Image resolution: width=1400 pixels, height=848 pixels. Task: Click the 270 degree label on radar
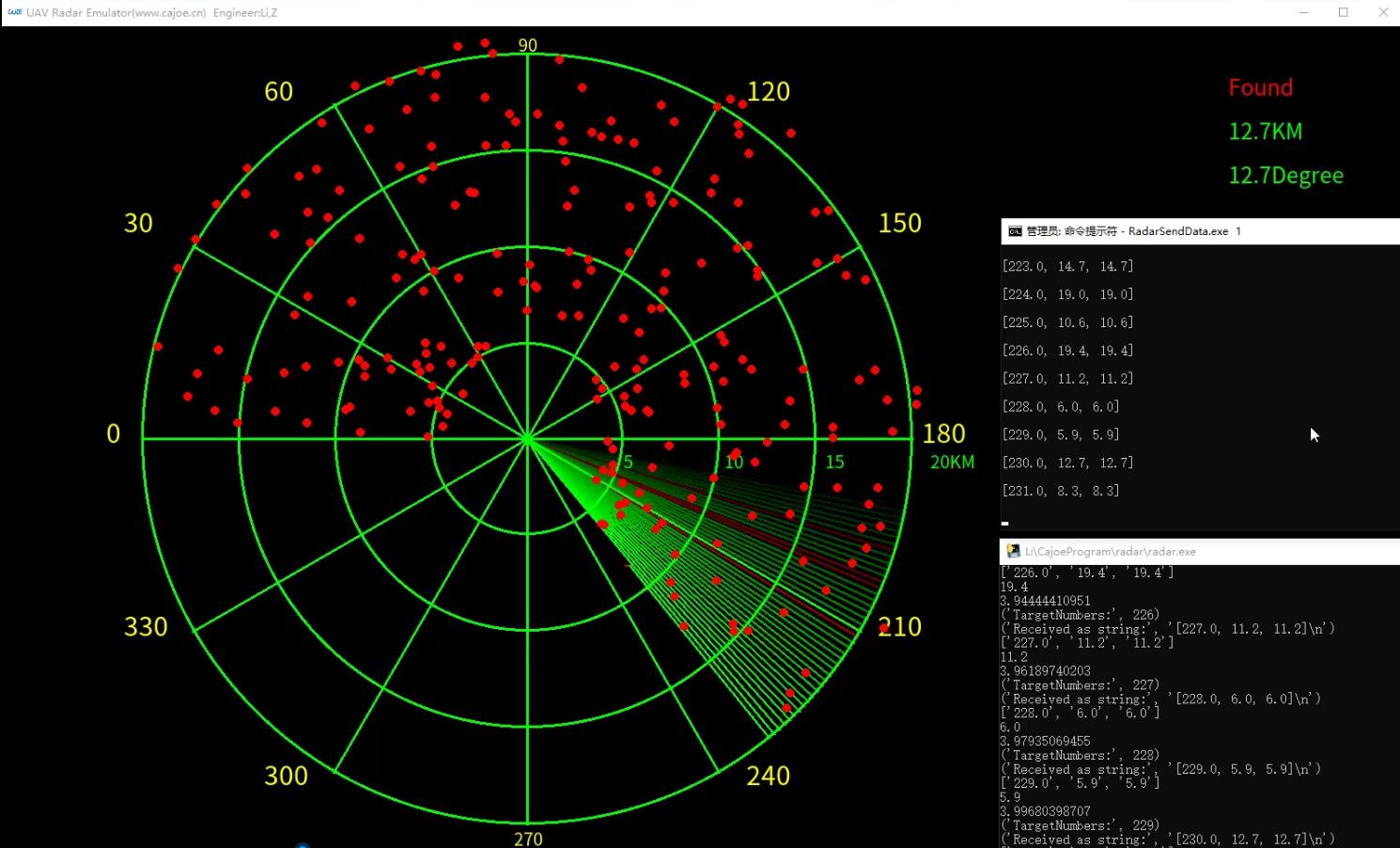528,839
